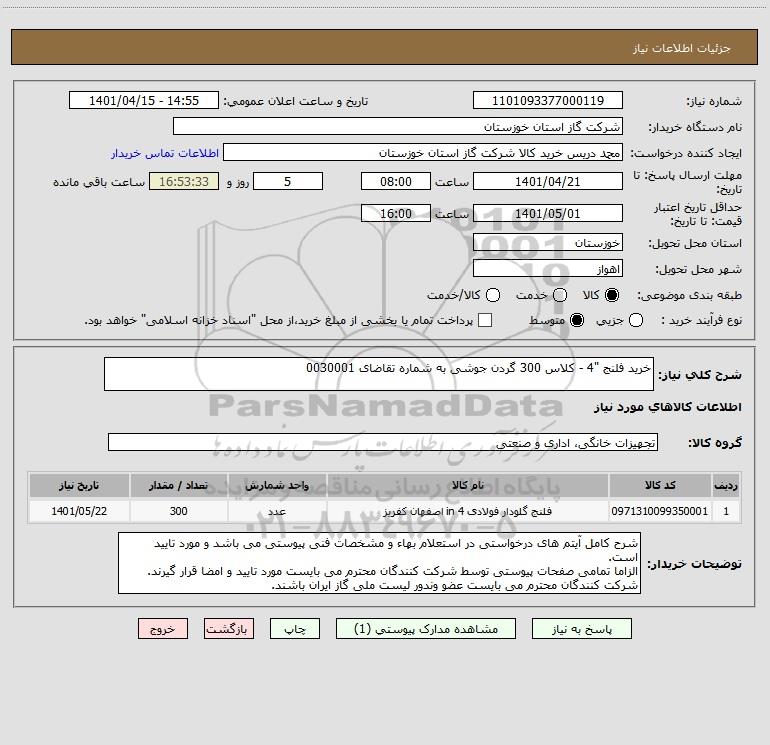Click price validity date 1401/05/01
The width and height of the screenshot is (770, 745).
[548, 214]
